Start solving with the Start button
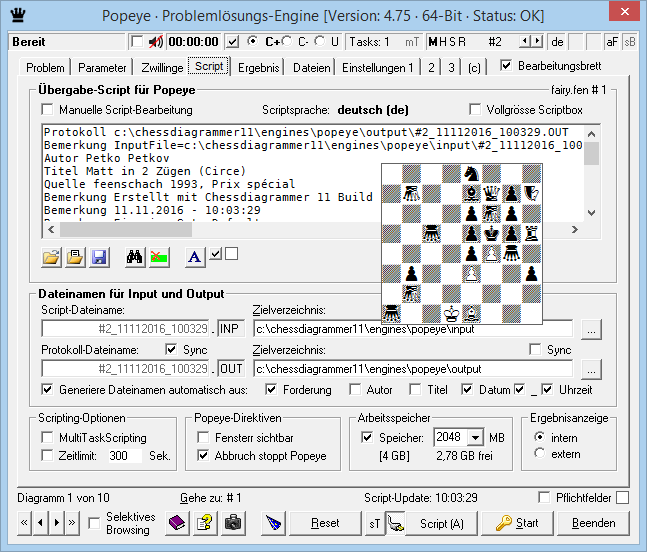Screen dimensions: 647x552 click(x=517, y=523)
